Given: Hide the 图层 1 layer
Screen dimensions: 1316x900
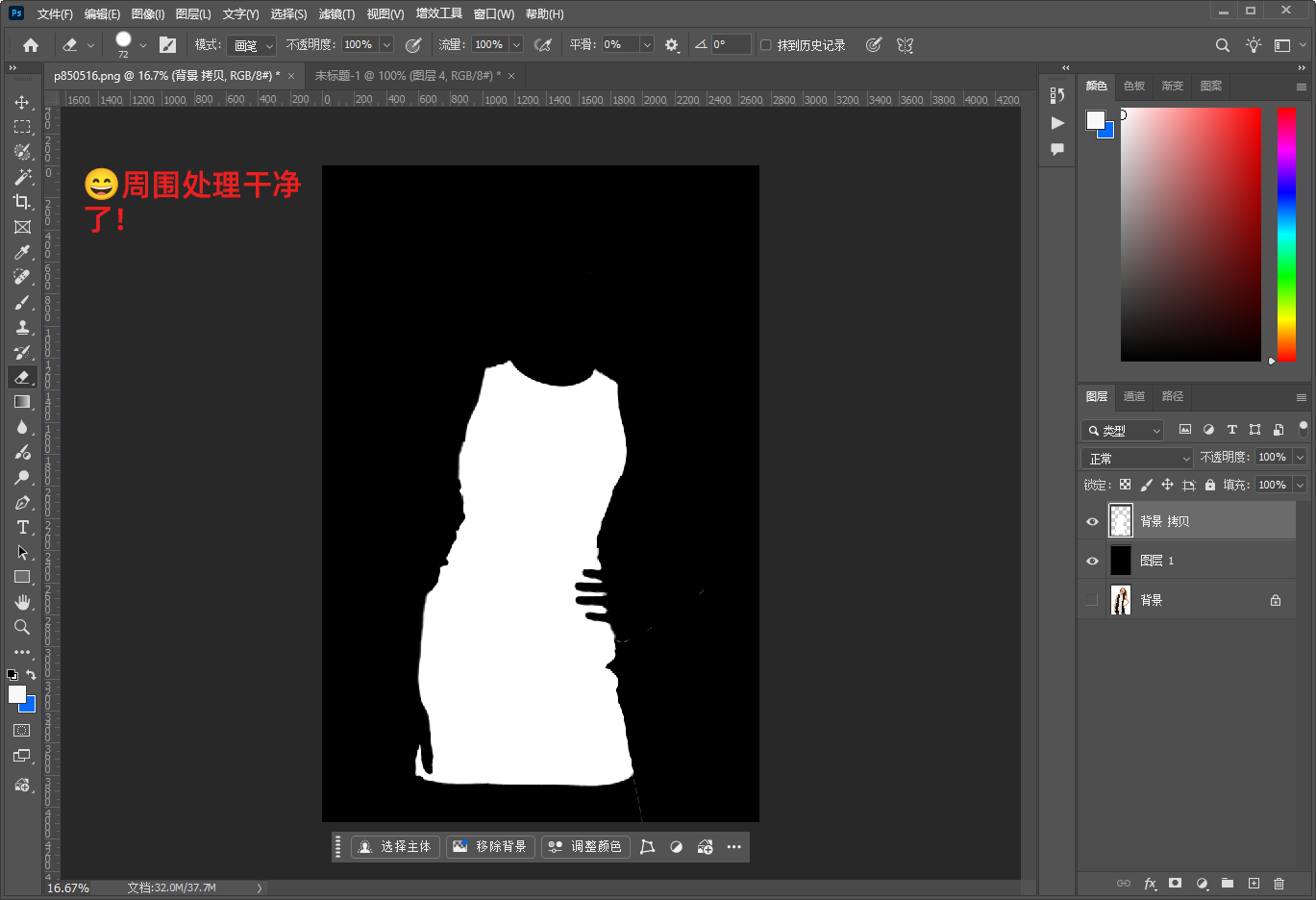Looking at the screenshot, I should click(1092, 561).
